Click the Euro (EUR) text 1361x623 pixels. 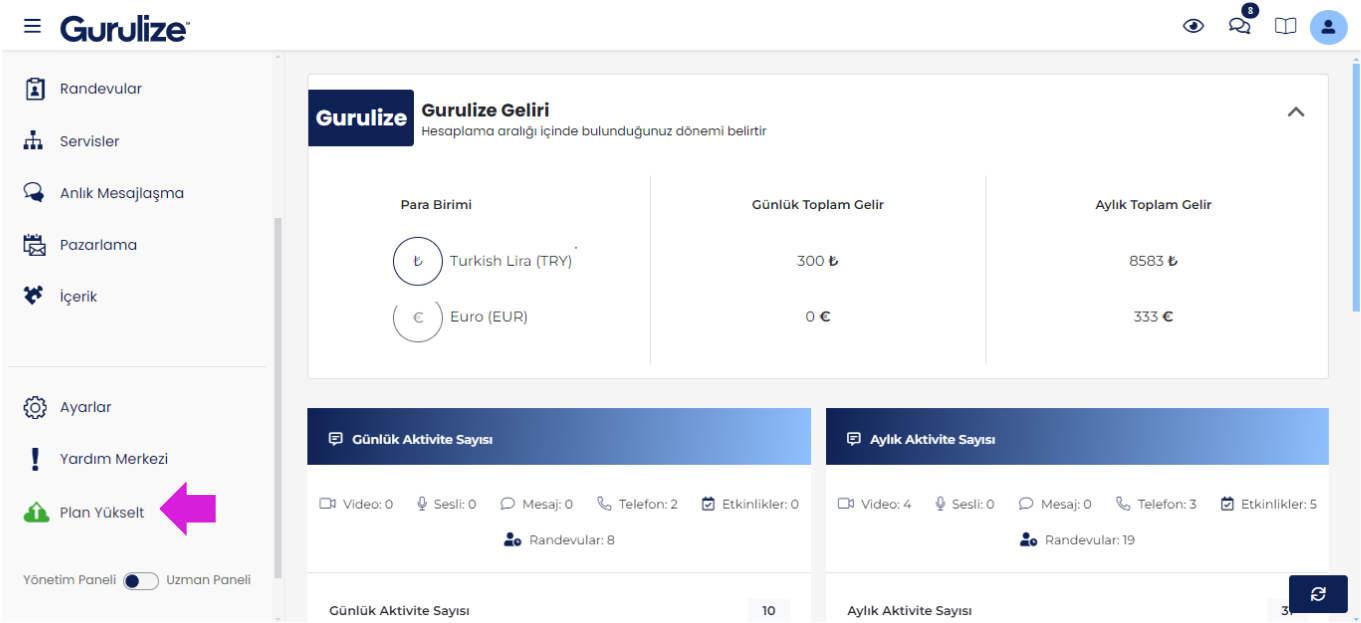point(489,317)
